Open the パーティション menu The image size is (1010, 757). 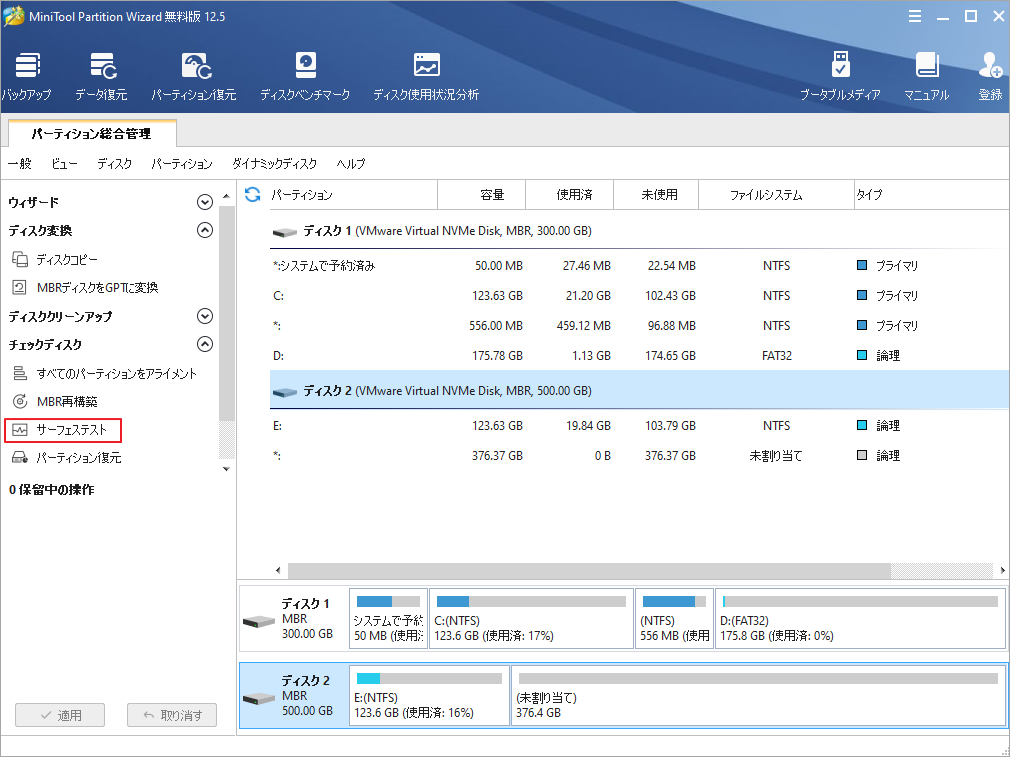pos(182,164)
